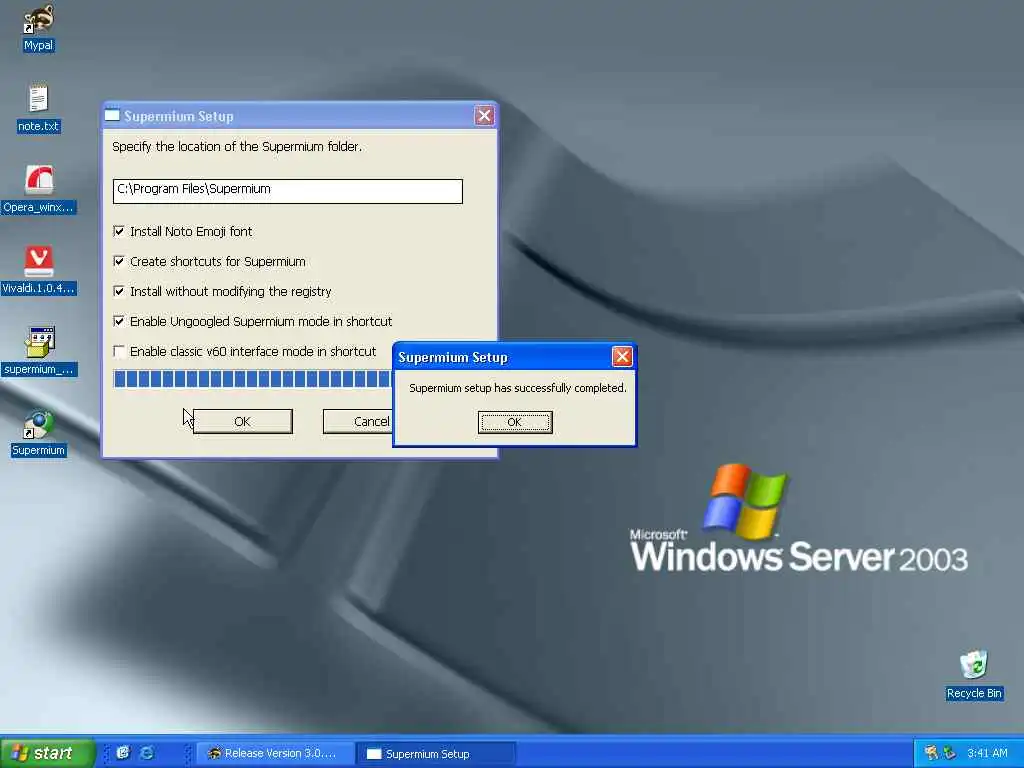Toggle Create shortcuts for Supermium checkbox
This screenshot has height=768, width=1024.
click(119, 261)
